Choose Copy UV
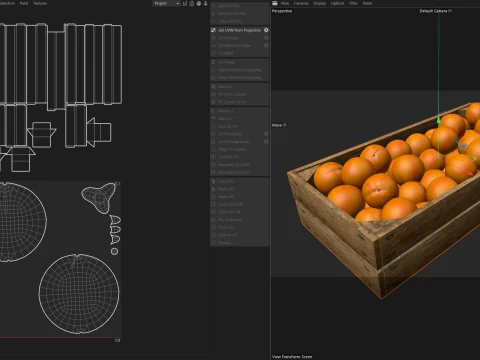 click(240, 181)
